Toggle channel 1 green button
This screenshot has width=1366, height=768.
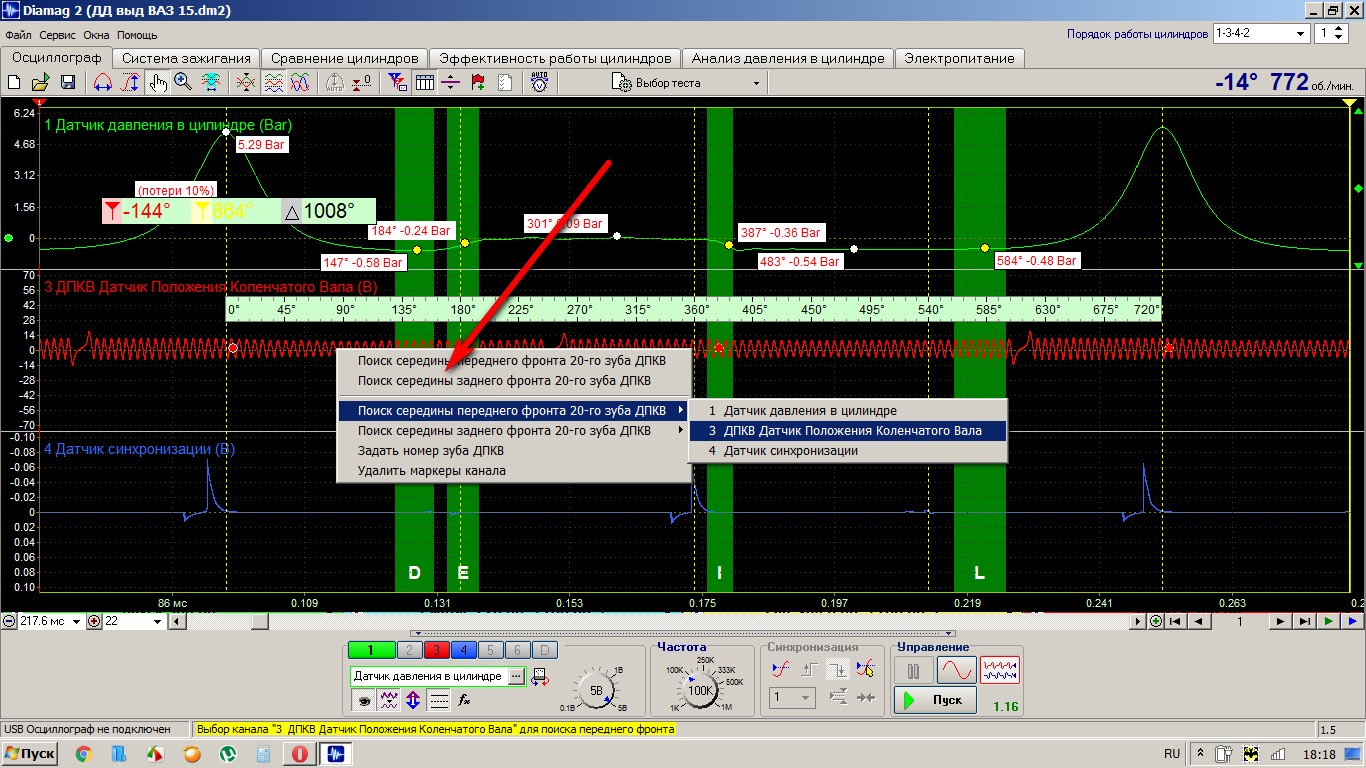coord(370,651)
